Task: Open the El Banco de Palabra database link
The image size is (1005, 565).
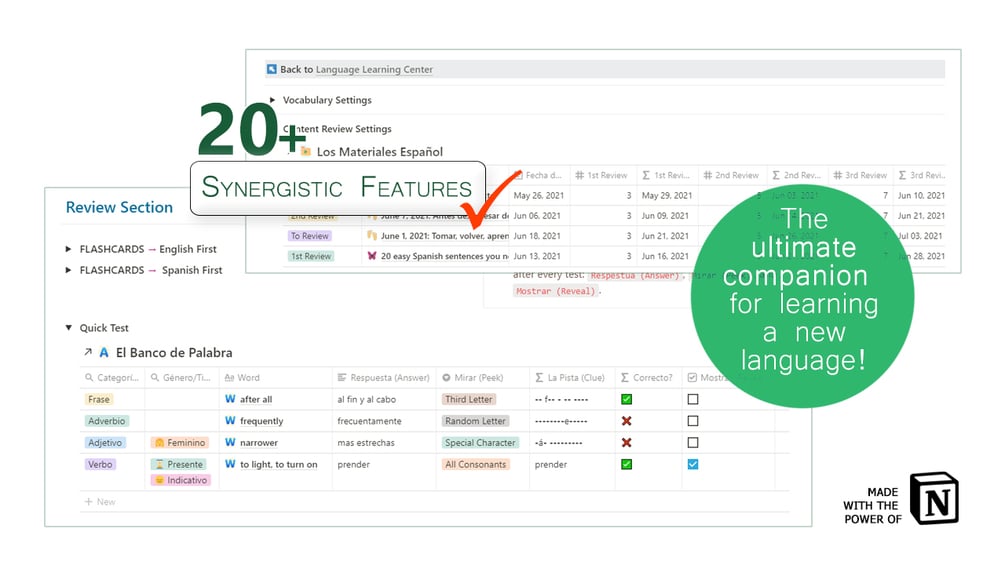Action: click(x=174, y=352)
